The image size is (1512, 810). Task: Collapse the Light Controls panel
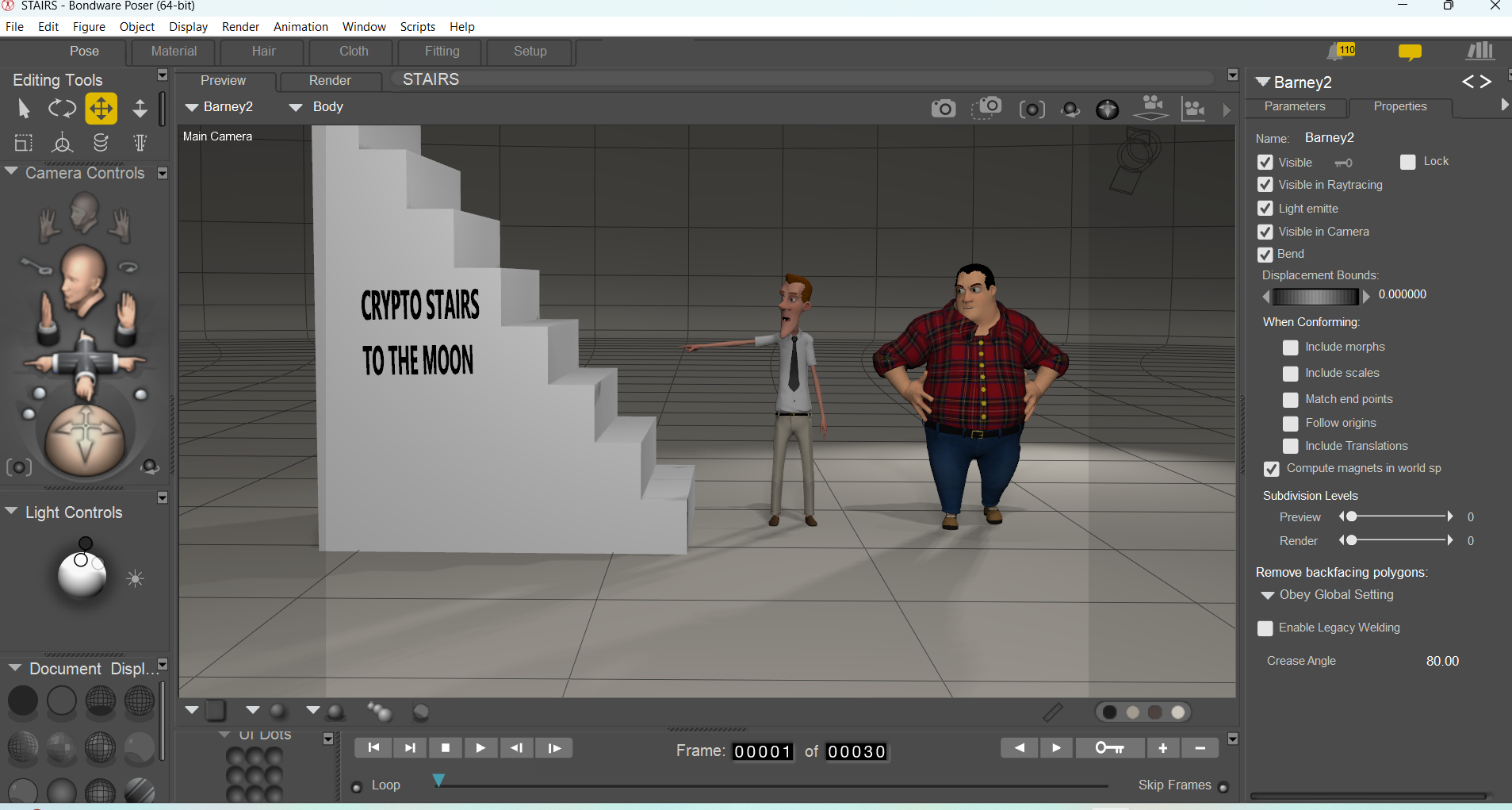11,511
